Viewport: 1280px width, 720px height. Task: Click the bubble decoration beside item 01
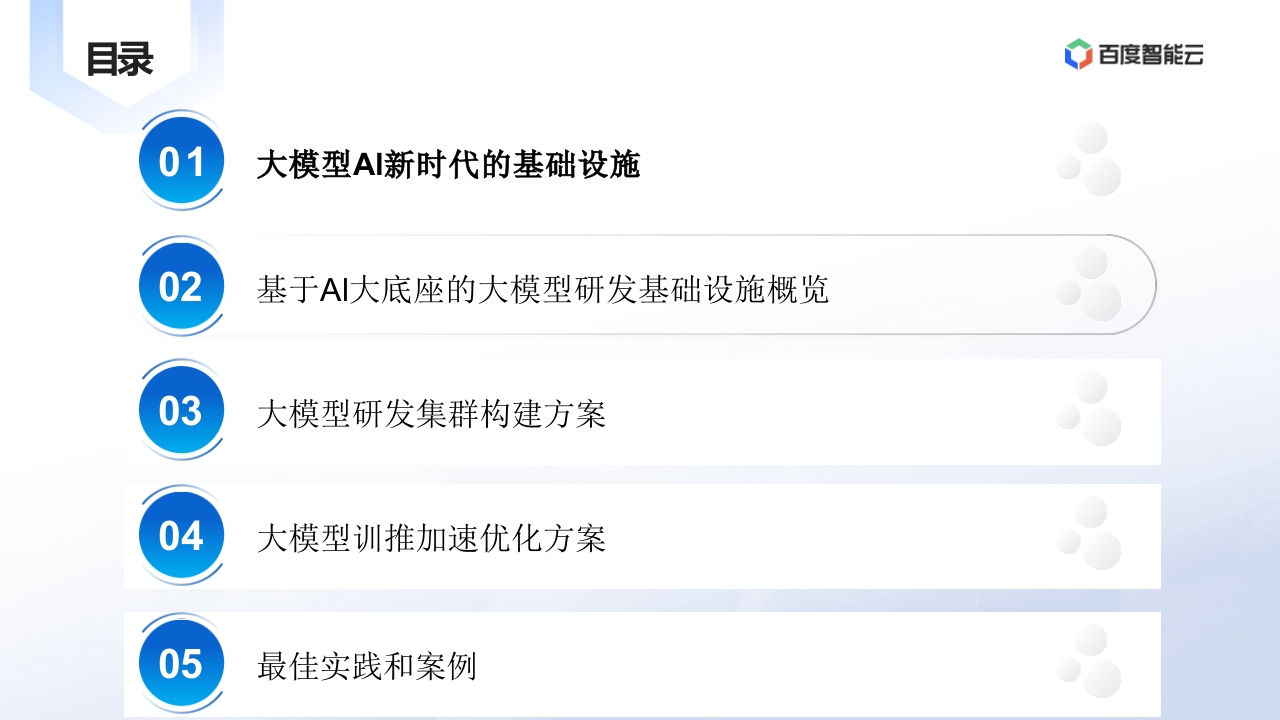(1089, 159)
